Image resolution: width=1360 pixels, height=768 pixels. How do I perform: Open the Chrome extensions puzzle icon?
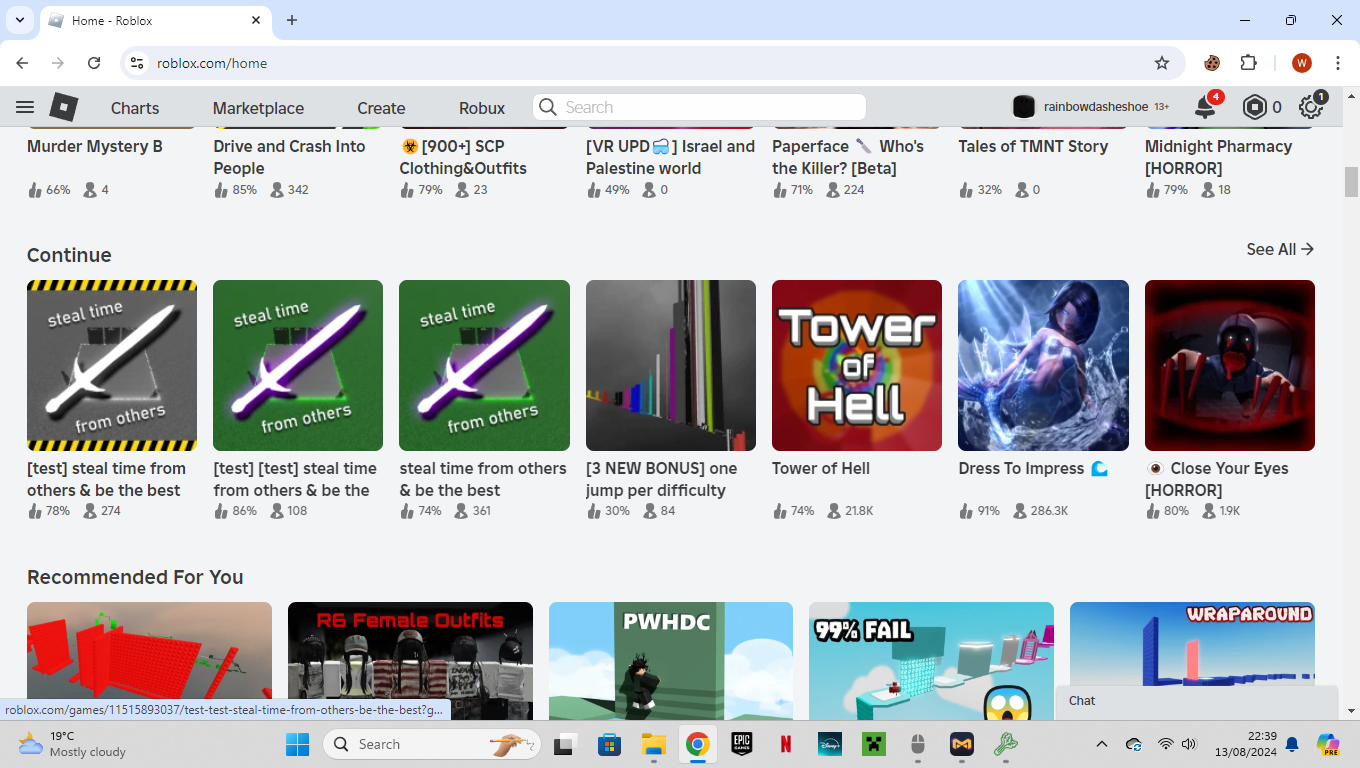click(1248, 63)
